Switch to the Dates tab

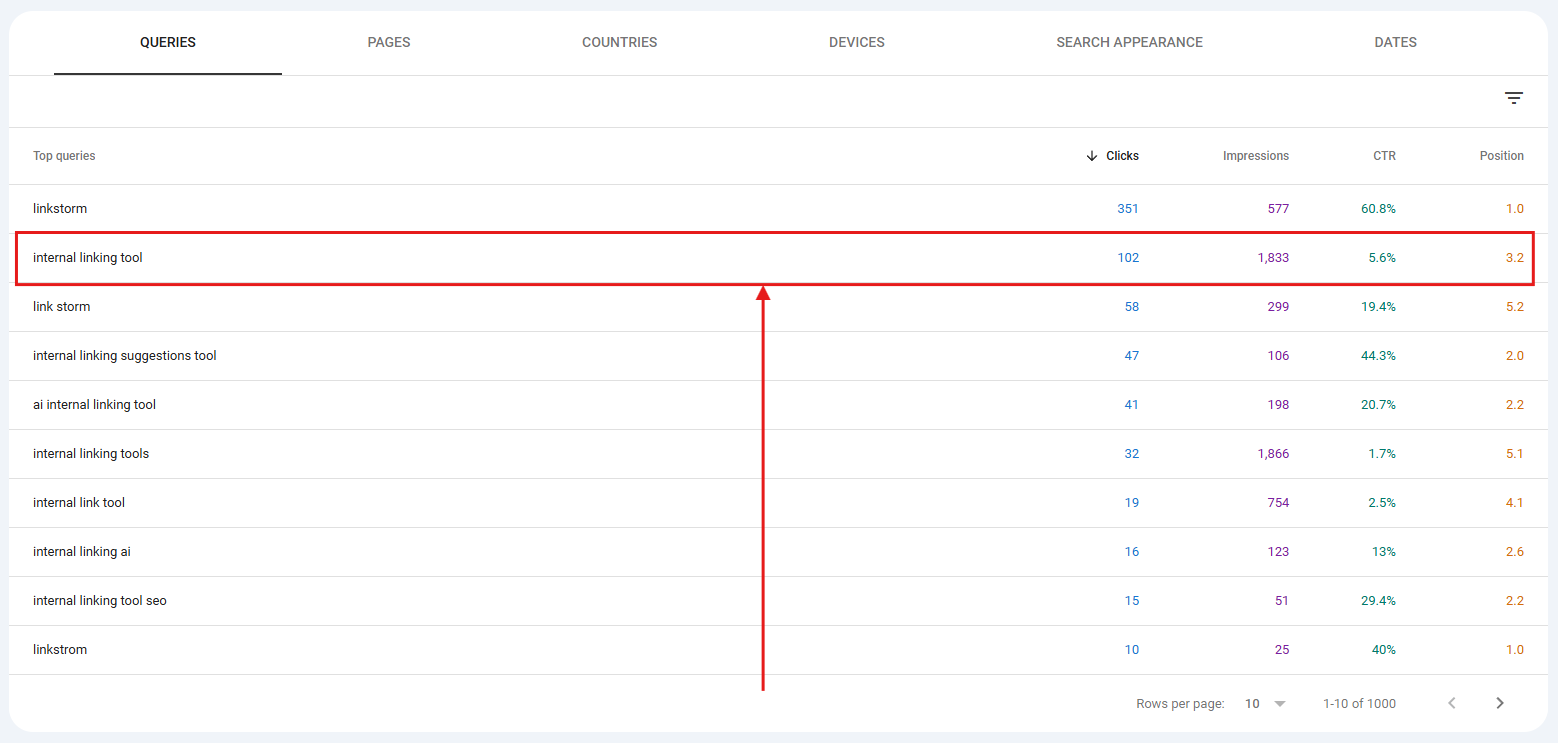click(1396, 43)
